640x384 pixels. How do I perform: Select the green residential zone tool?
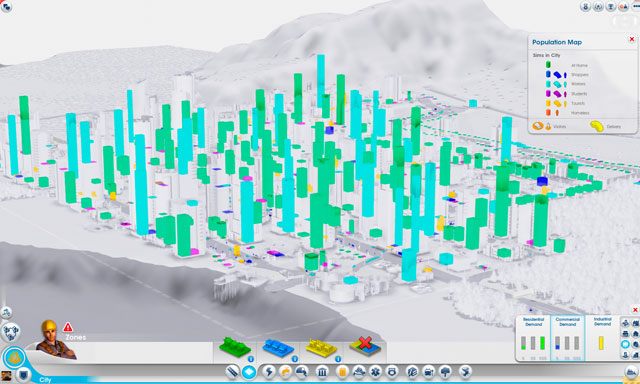(235, 347)
